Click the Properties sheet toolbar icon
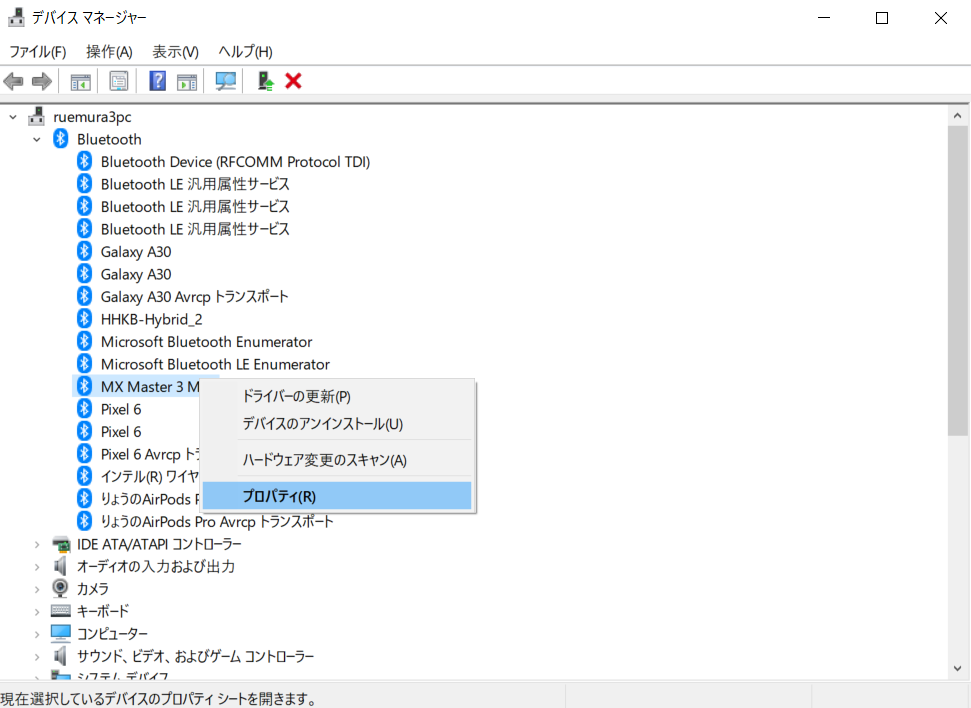Screen dimensions: 971x708 (x=118, y=81)
